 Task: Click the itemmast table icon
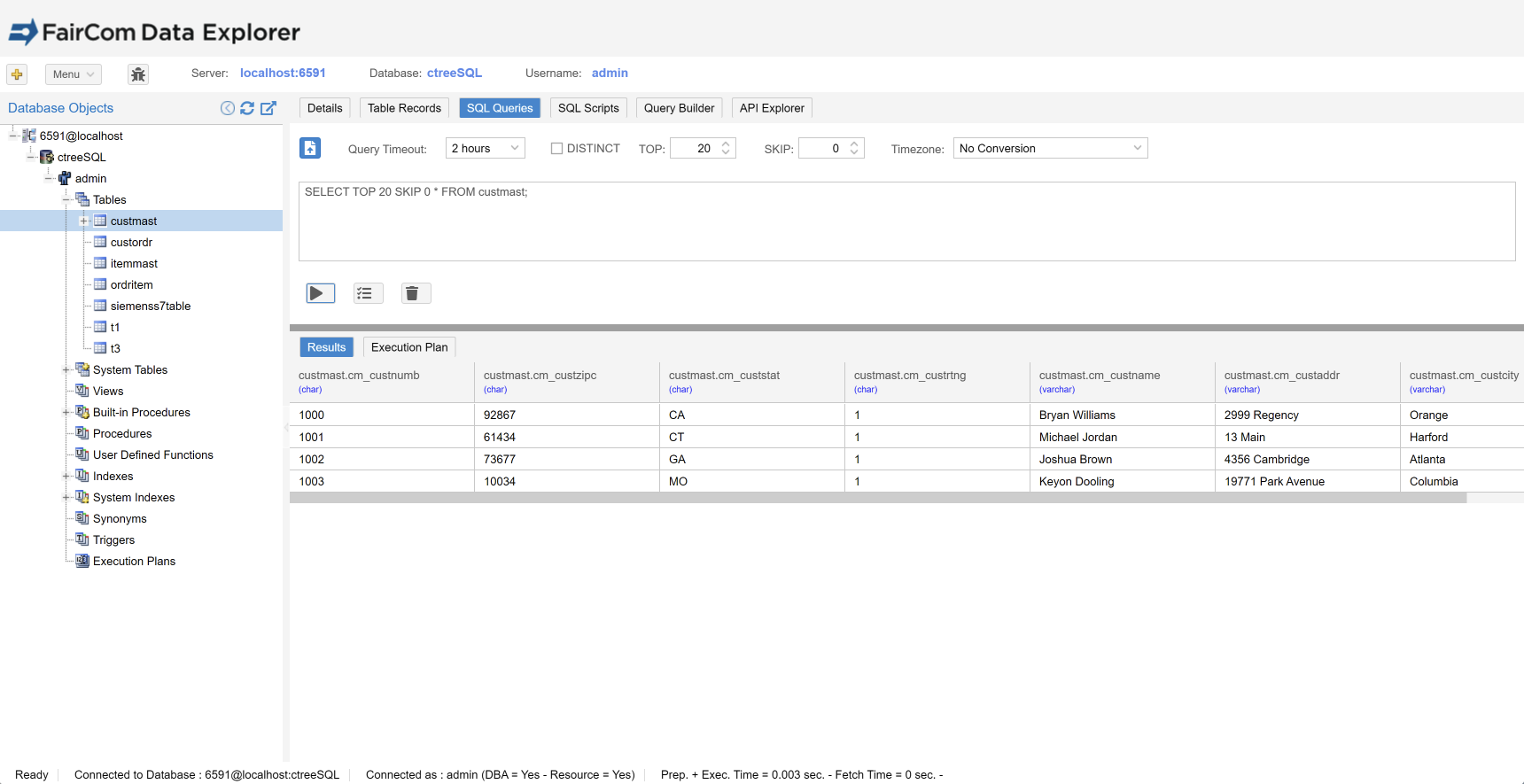click(100, 263)
